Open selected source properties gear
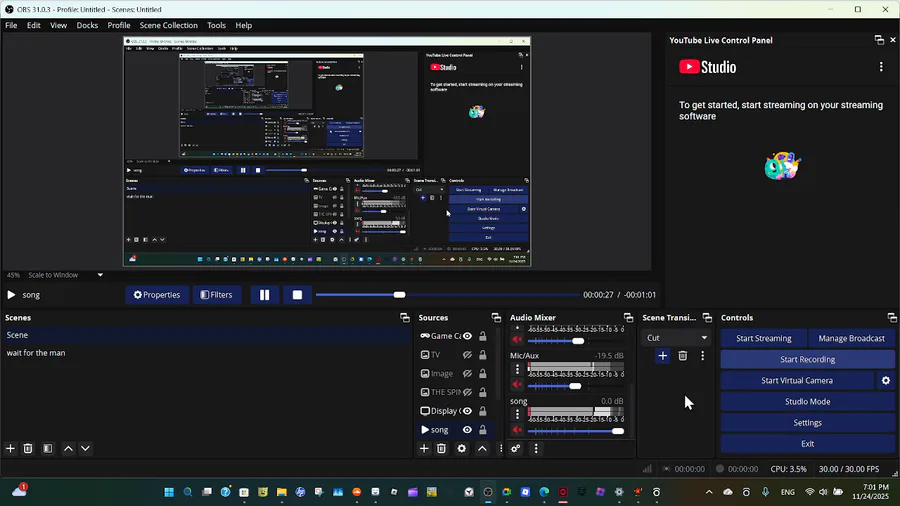900x506 pixels. coord(461,449)
